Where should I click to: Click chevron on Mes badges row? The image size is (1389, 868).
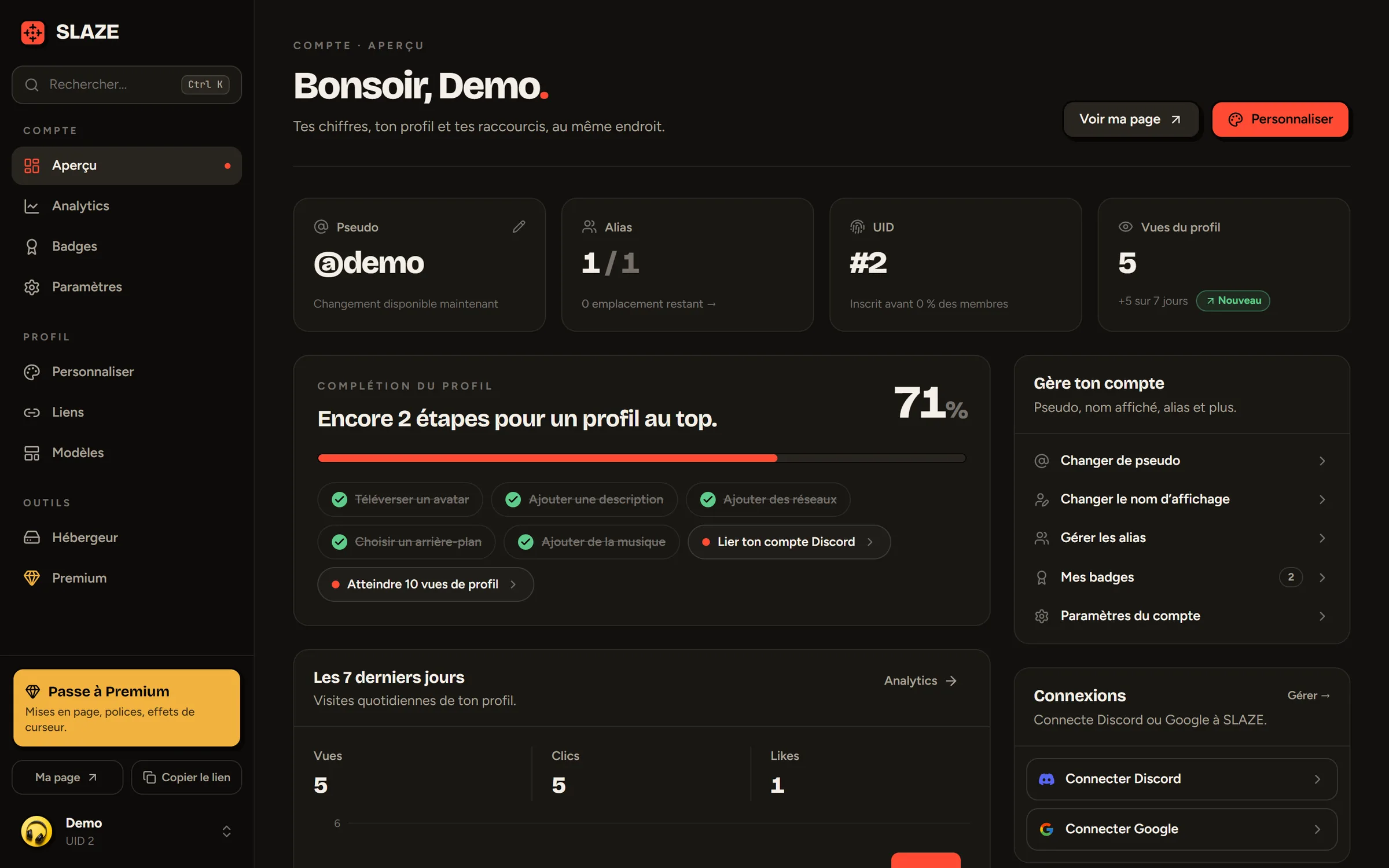coord(1322,578)
